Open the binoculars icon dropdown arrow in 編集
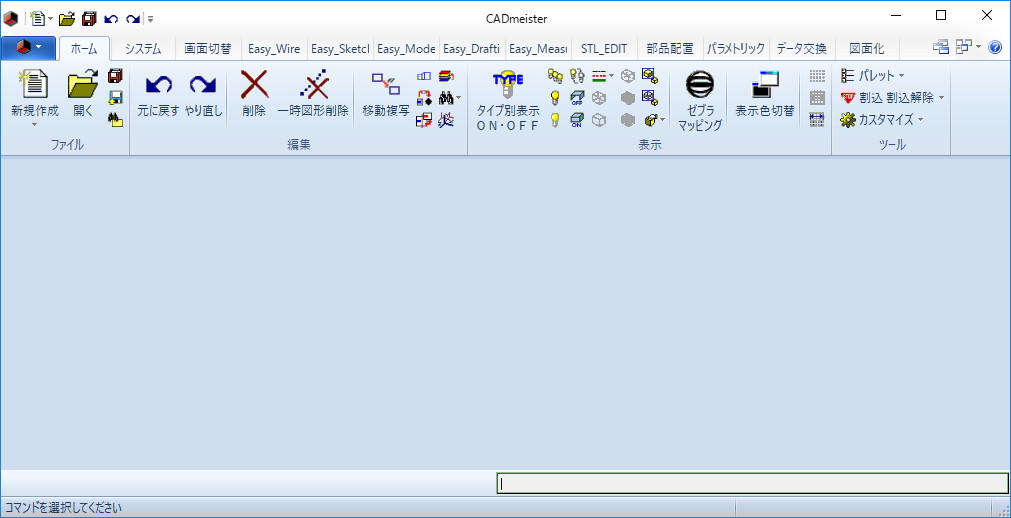The width and height of the screenshot is (1011, 518). pos(458,98)
